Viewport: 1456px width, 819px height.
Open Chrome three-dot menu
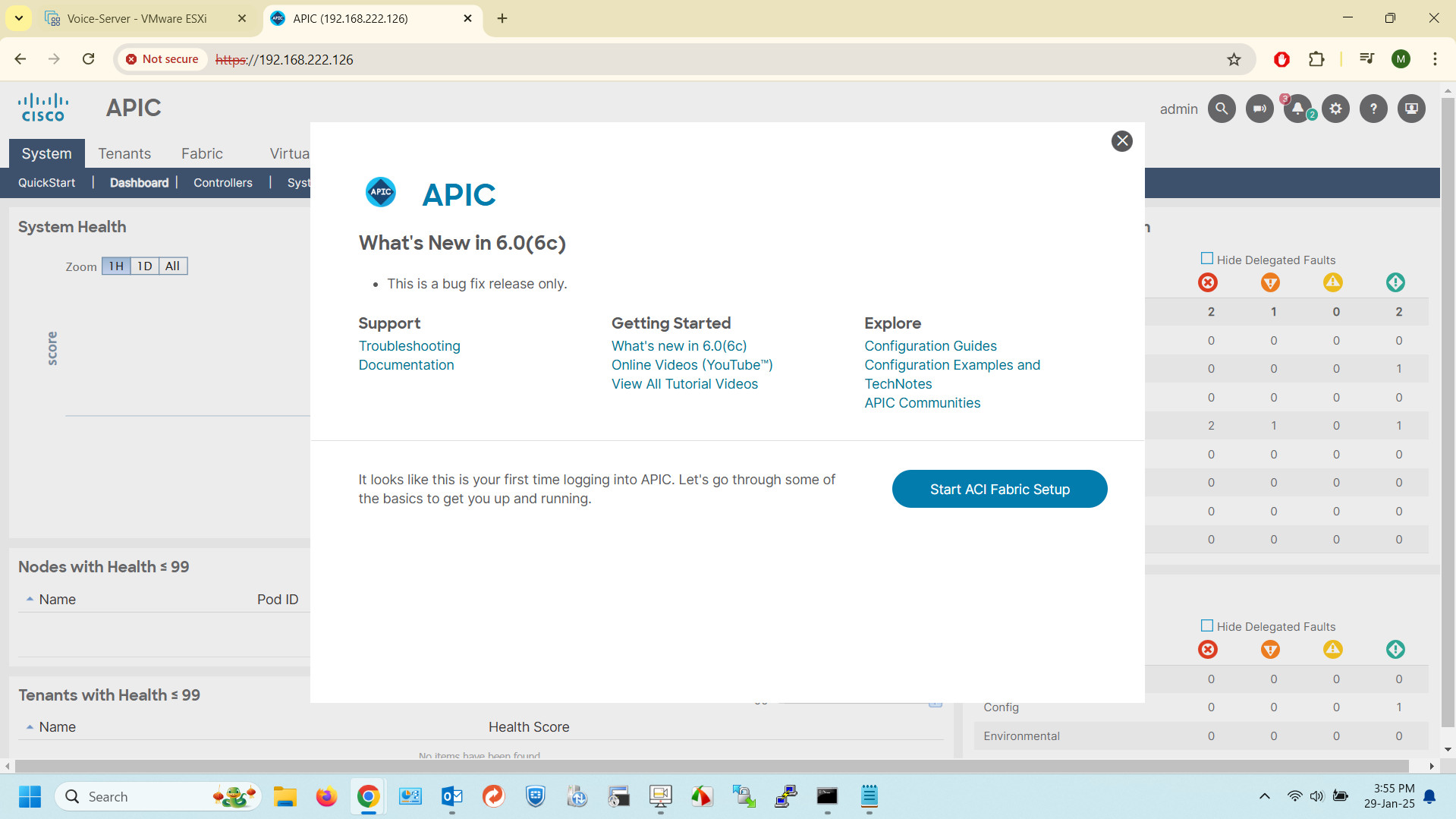click(1435, 59)
